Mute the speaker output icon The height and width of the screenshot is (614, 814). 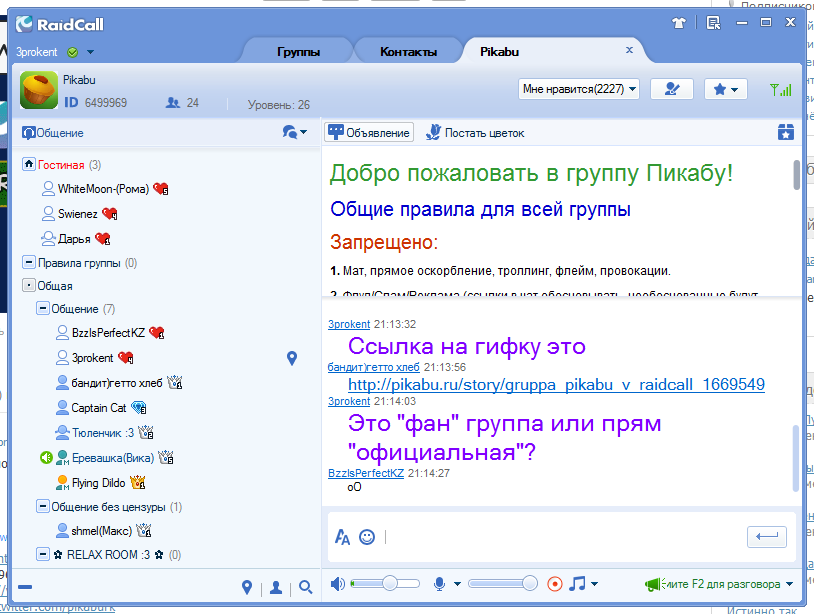[x=337, y=584]
